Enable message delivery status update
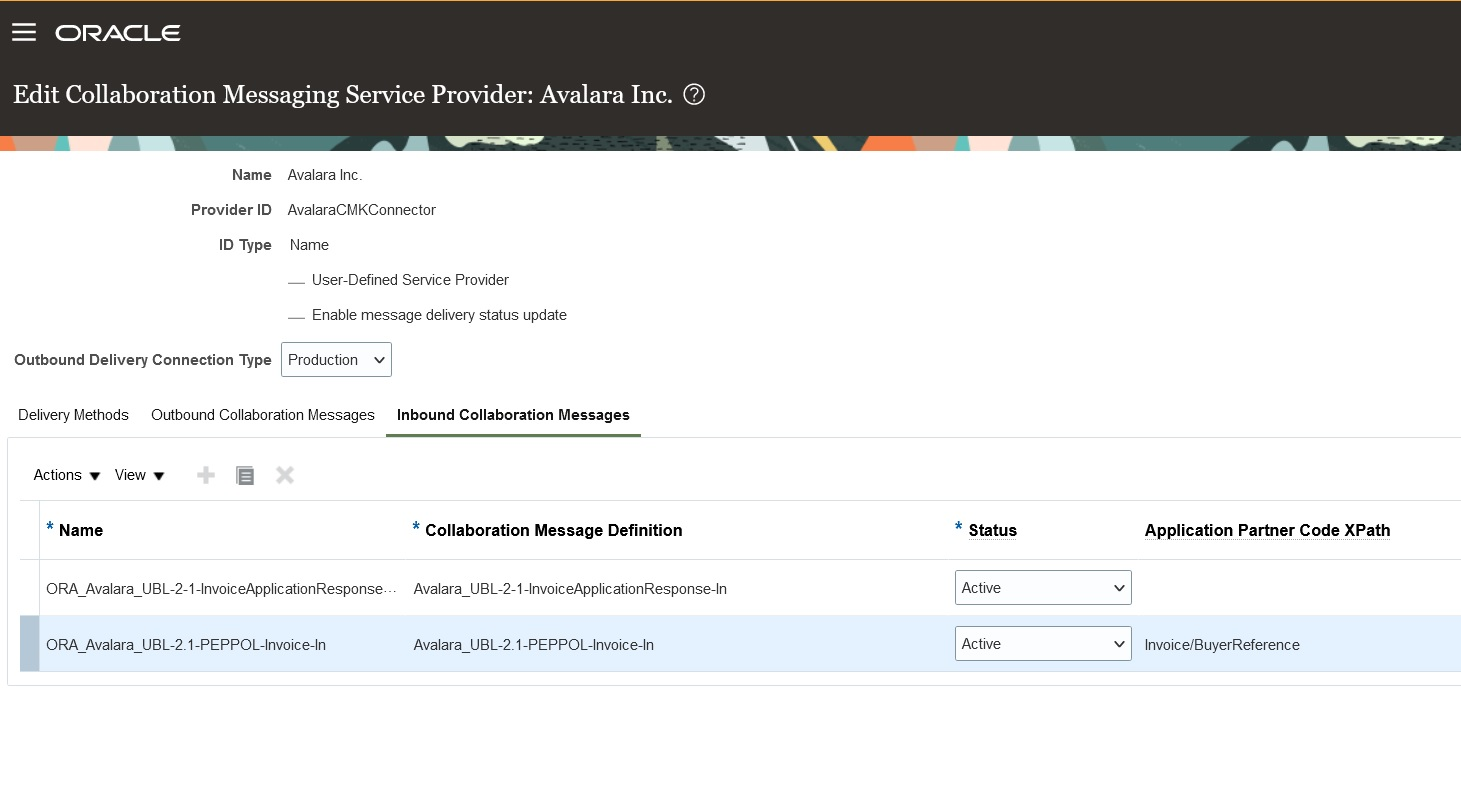The width and height of the screenshot is (1461, 789). pyautogui.click(x=297, y=315)
